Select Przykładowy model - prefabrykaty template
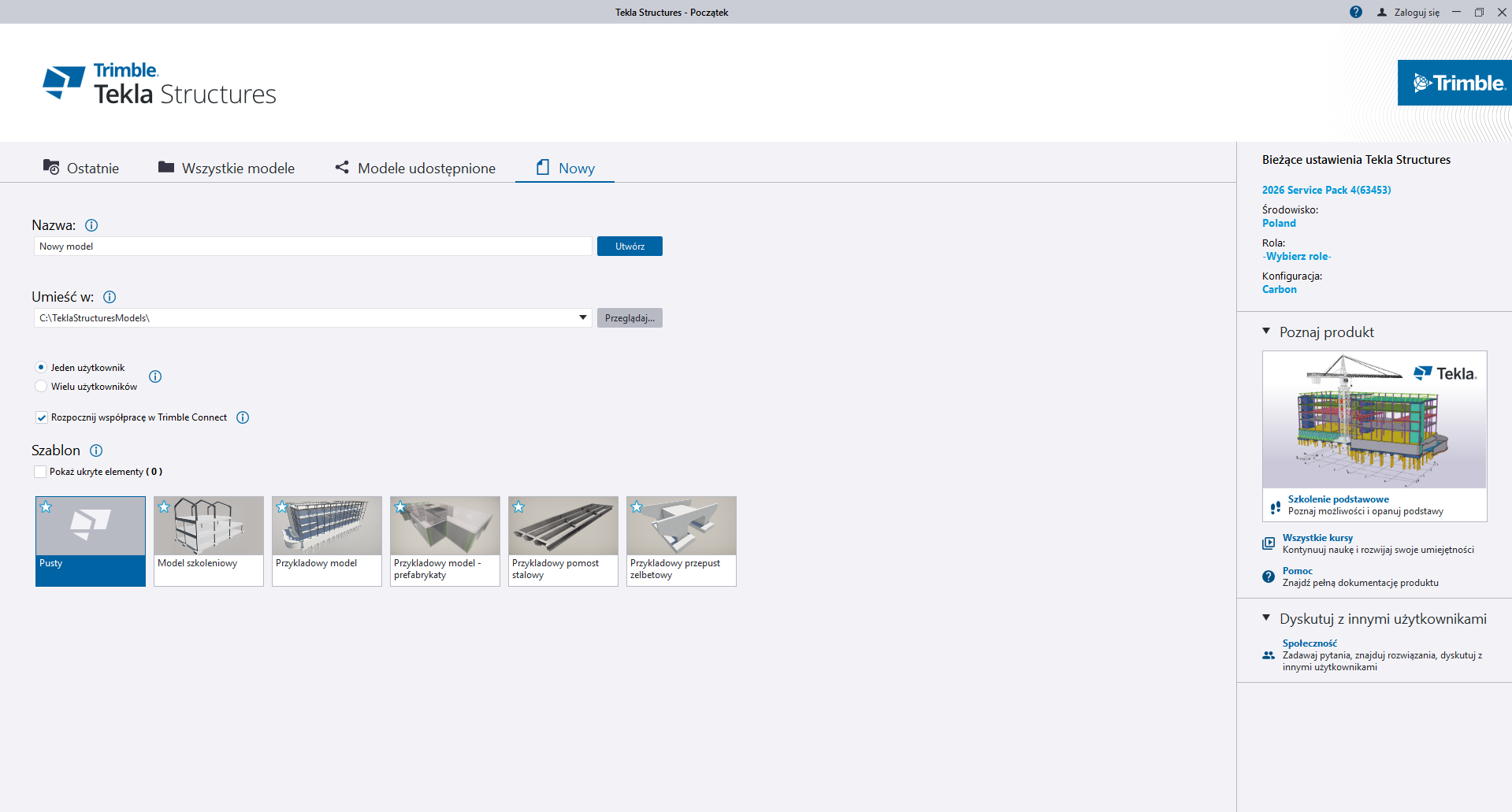Image resolution: width=1512 pixels, height=812 pixels. [x=445, y=541]
